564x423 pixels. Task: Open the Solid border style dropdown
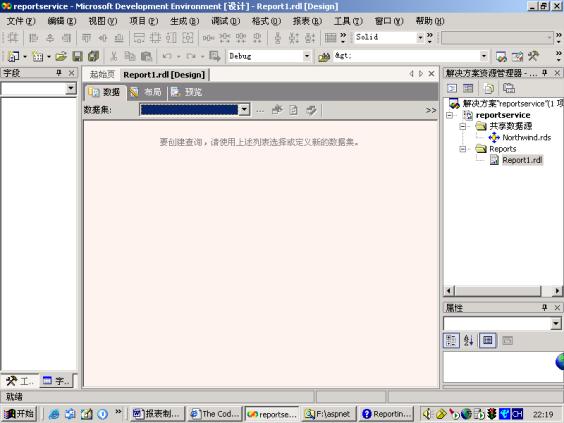420,37
